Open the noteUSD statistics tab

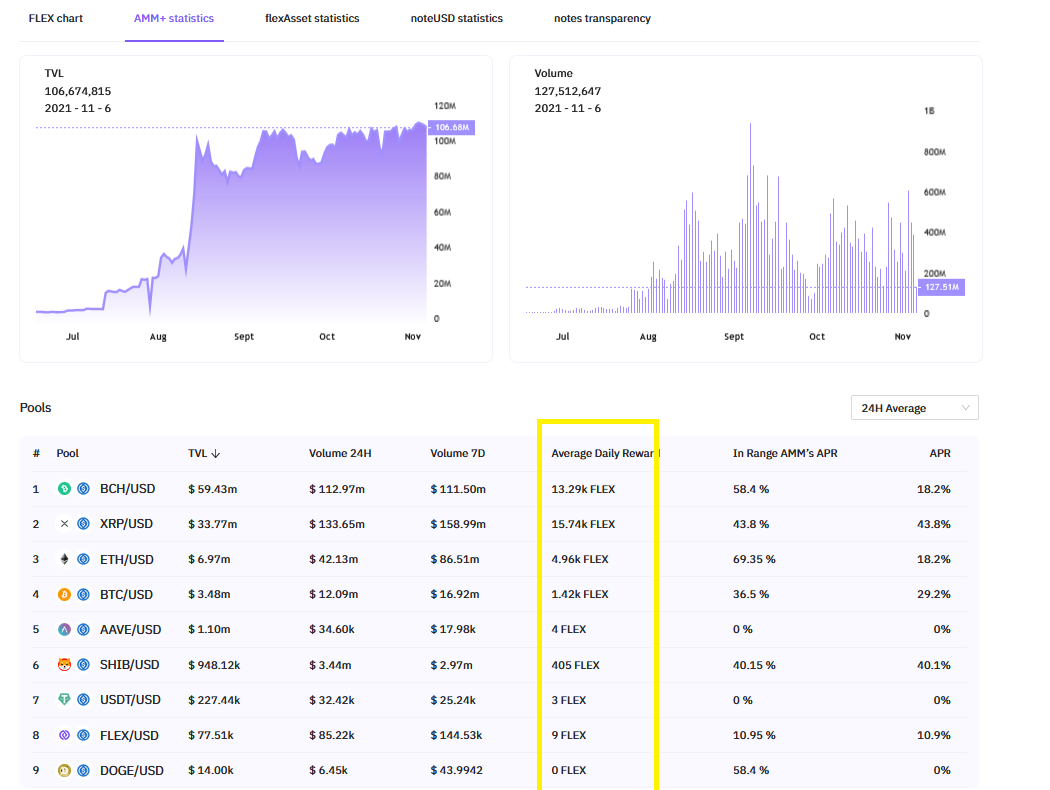pyautogui.click(x=457, y=18)
